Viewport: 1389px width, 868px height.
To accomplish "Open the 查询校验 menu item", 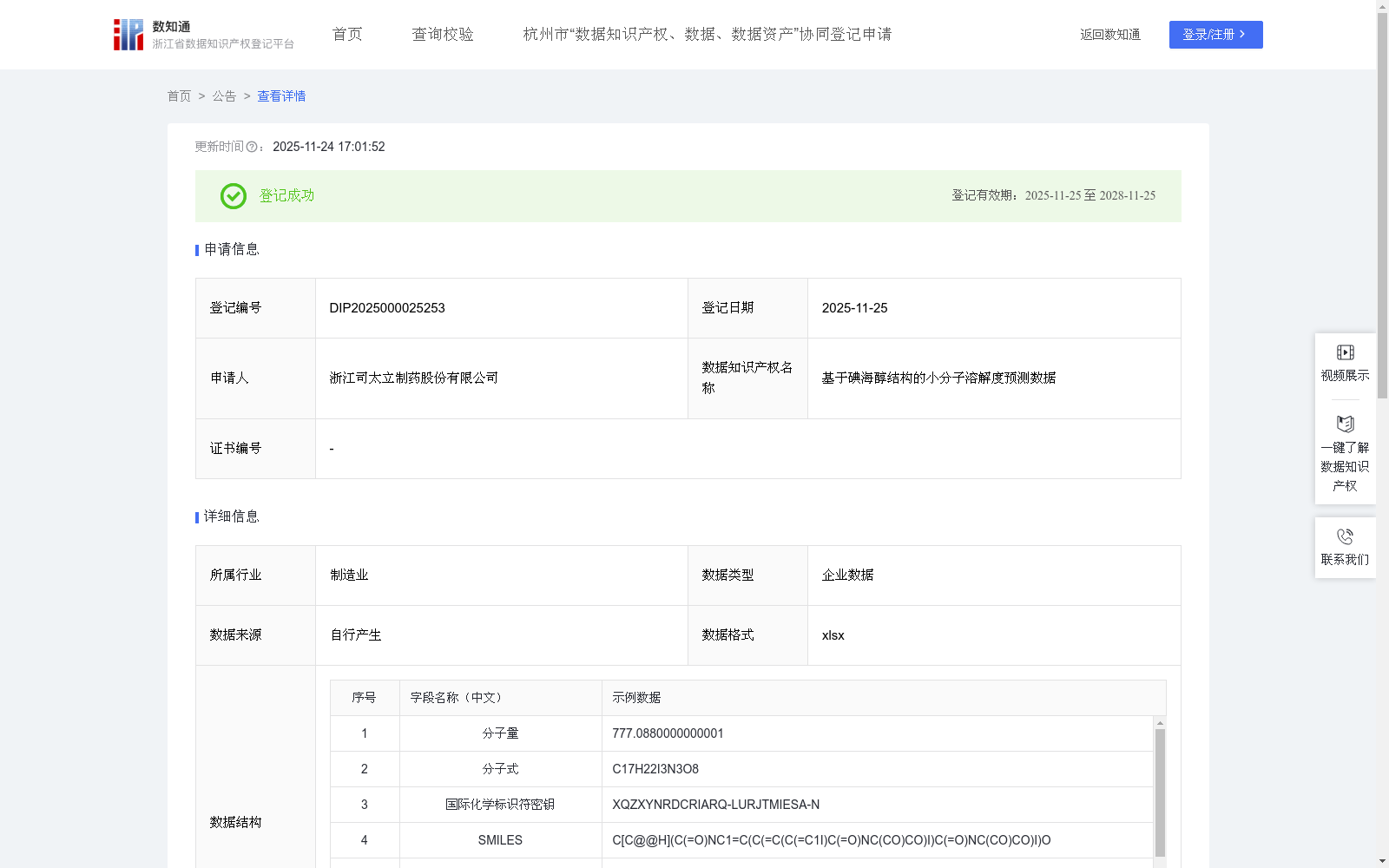I will pos(443,35).
